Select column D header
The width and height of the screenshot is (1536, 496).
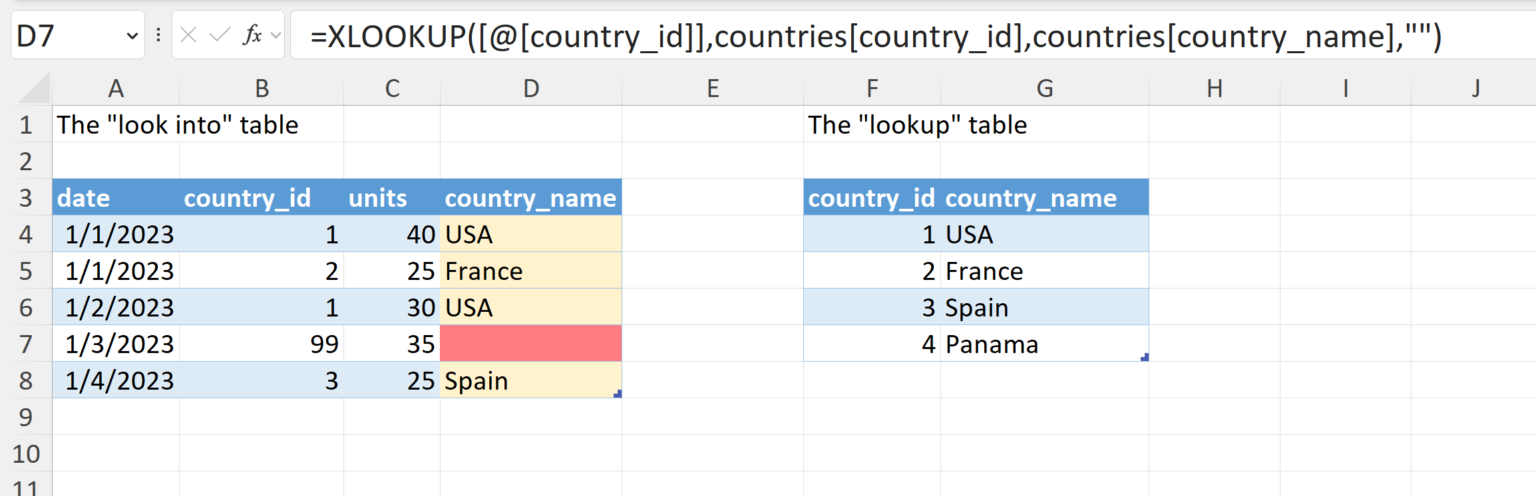click(530, 89)
